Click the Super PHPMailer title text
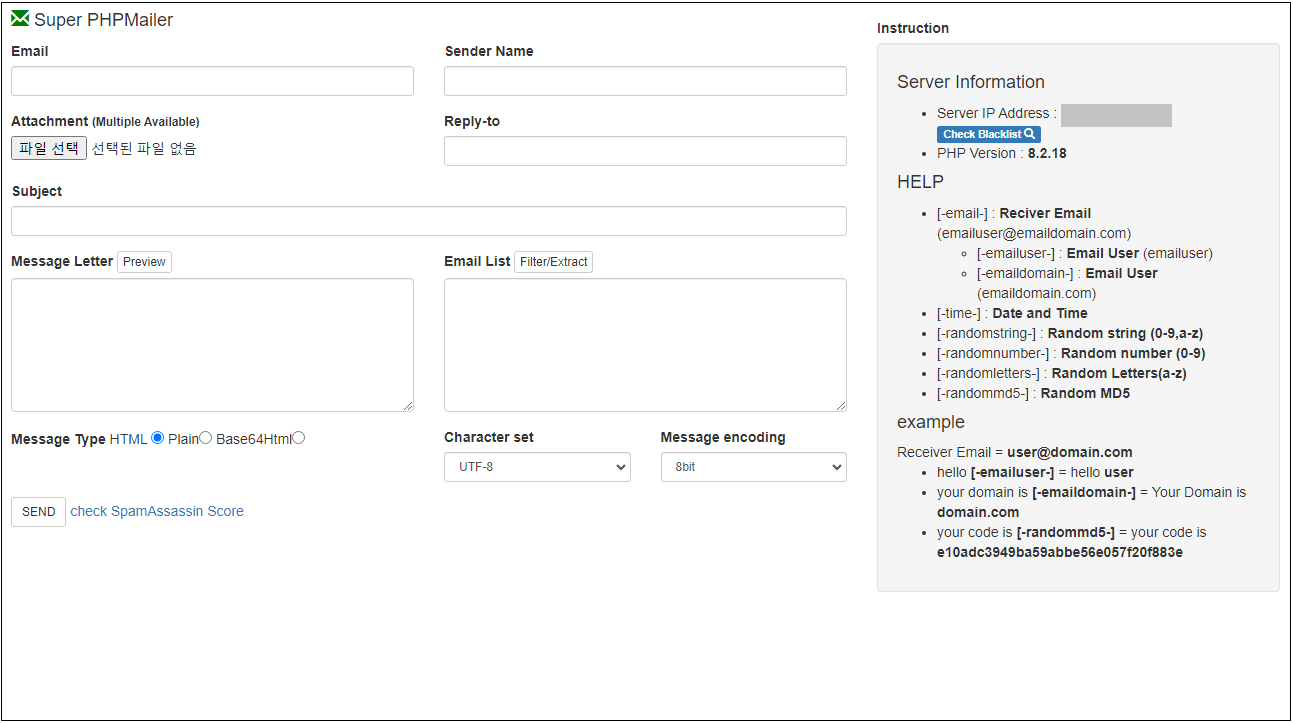Screen dimensions: 1293x723 (x=104, y=20)
